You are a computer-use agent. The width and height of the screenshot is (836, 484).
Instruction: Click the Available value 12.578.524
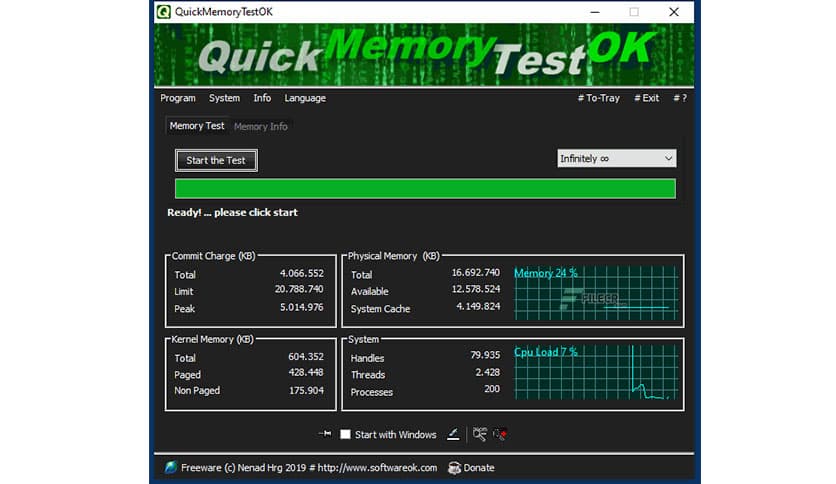(476, 289)
